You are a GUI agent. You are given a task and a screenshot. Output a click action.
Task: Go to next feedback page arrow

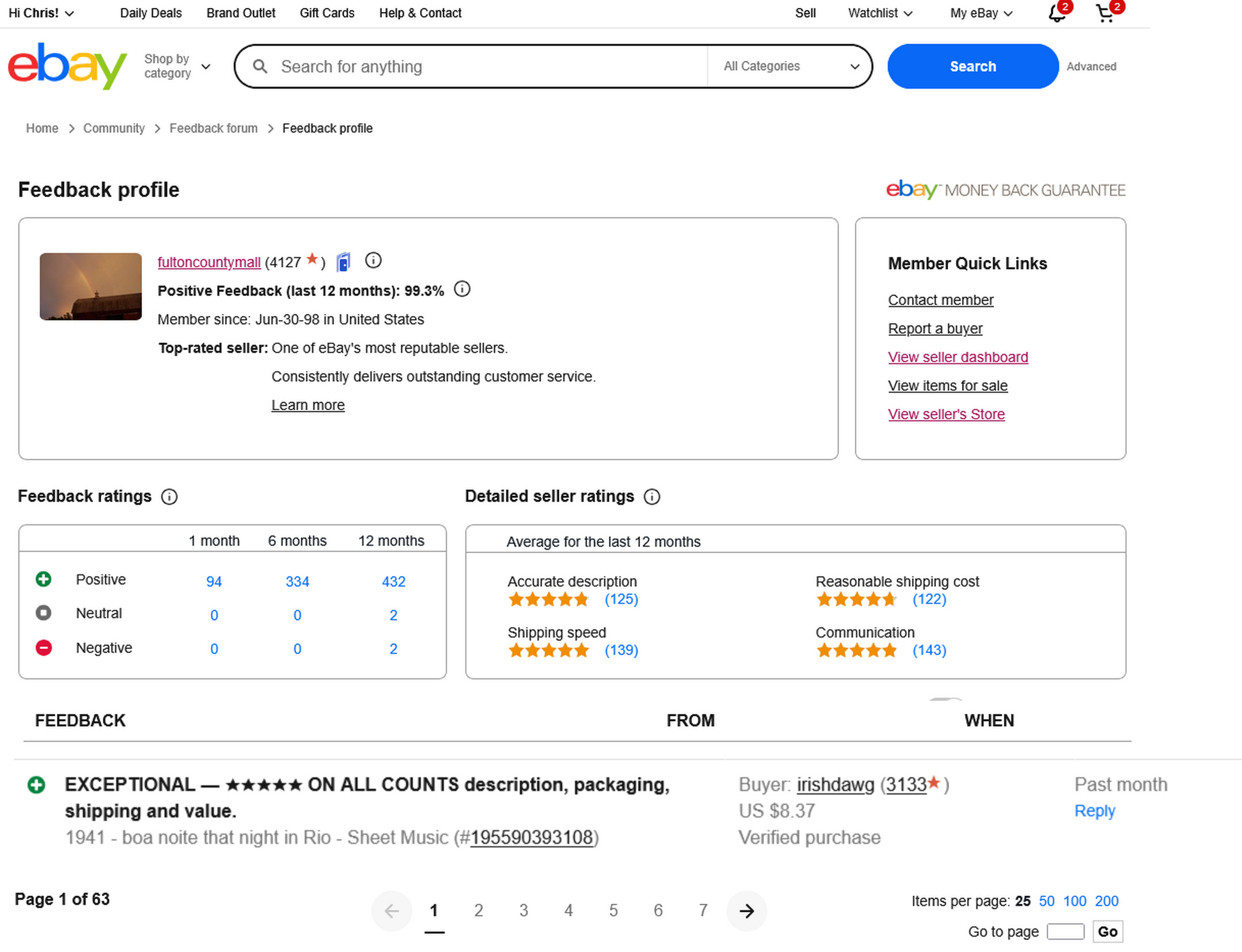click(746, 911)
